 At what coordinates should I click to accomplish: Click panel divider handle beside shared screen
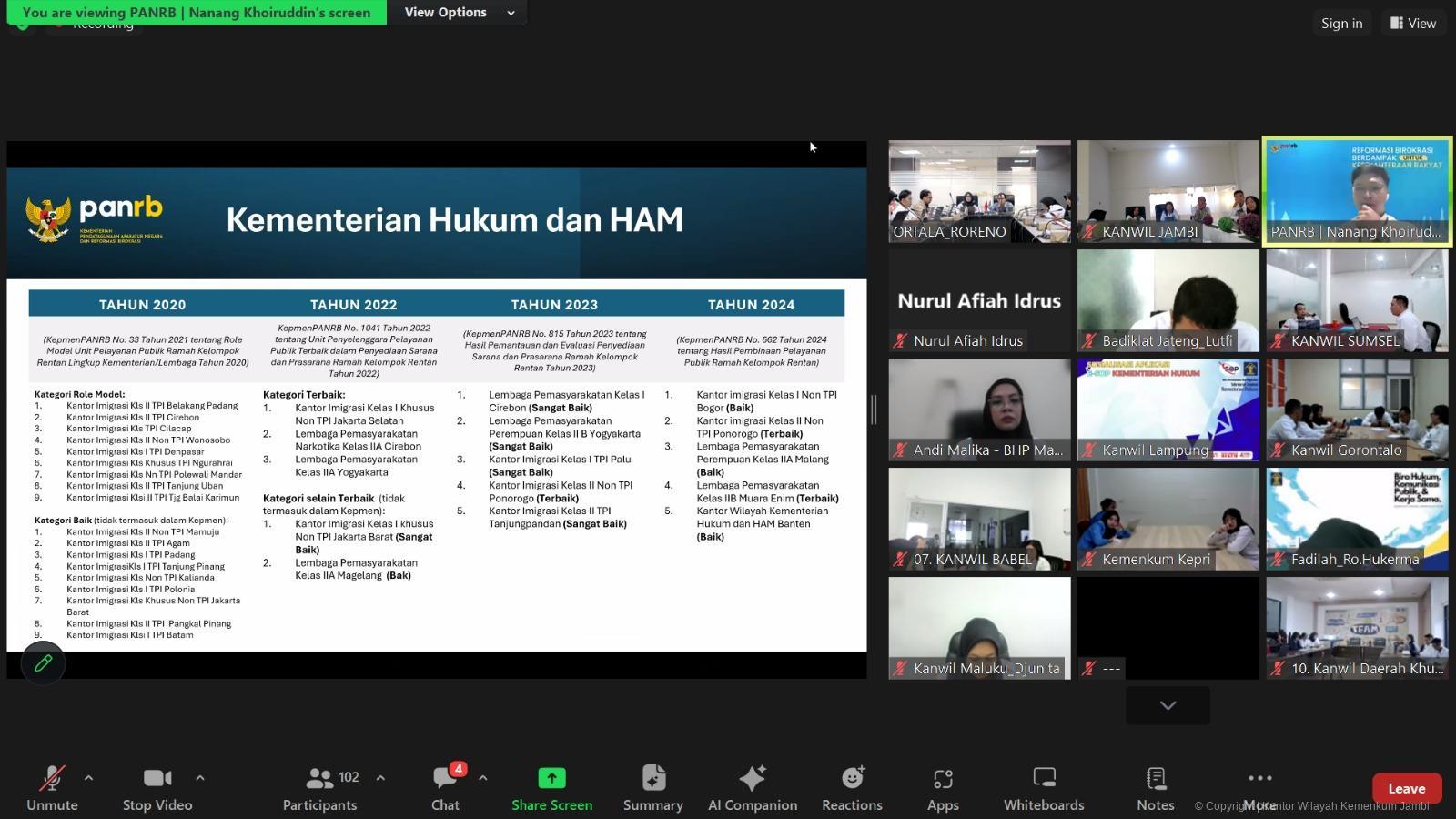875,409
